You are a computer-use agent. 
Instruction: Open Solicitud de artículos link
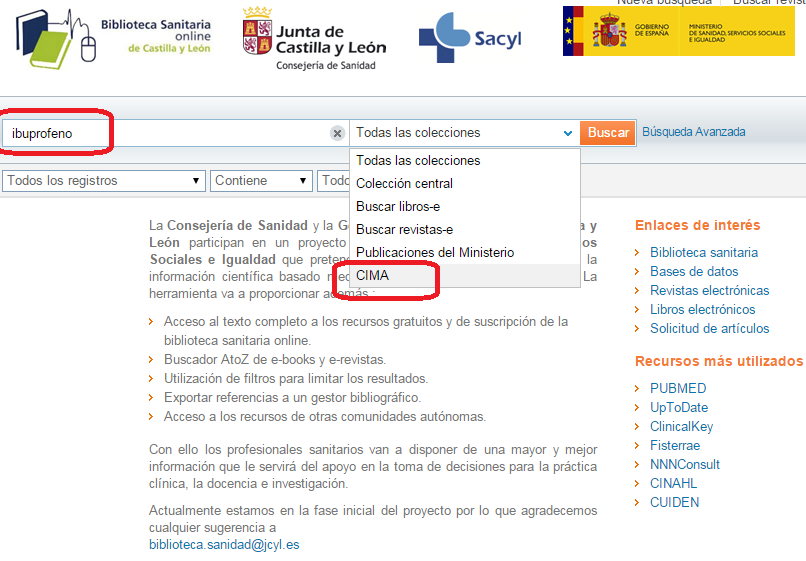pos(709,328)
